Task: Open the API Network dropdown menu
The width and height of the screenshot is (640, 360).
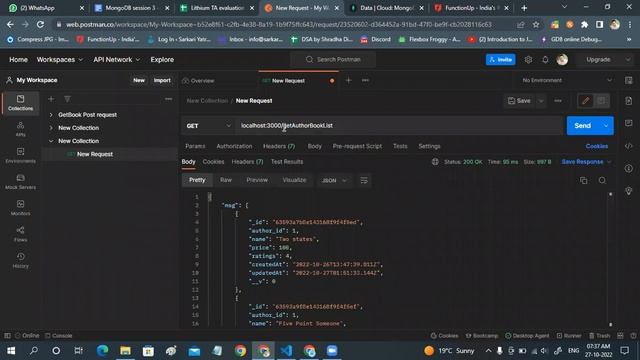Action: pos(116,60)
